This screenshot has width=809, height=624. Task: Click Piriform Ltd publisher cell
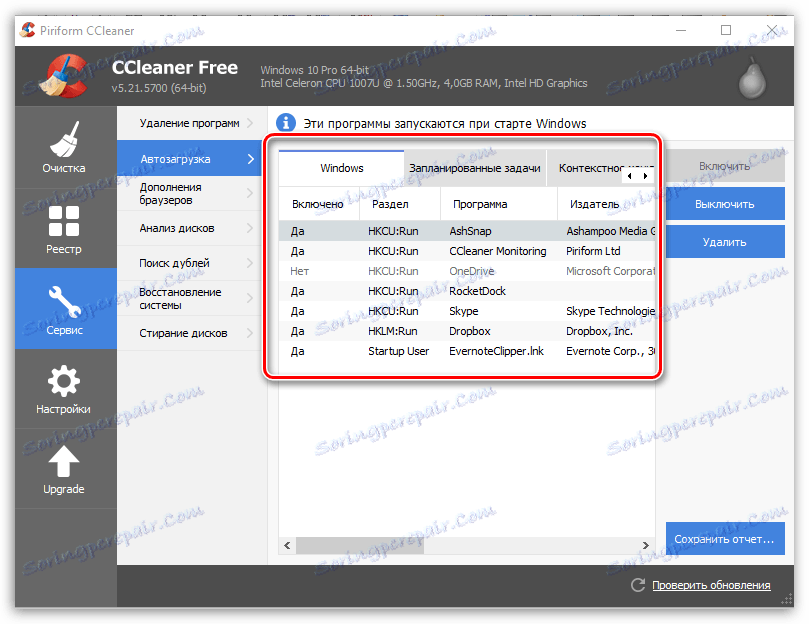click(x=593, y=251)
